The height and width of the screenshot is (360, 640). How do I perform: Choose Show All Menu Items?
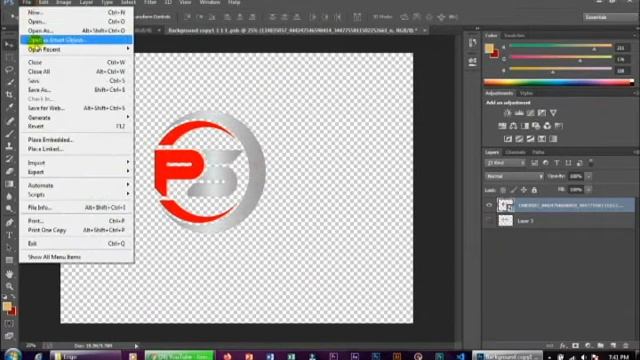pyautogui.click(x=76, y=257)
